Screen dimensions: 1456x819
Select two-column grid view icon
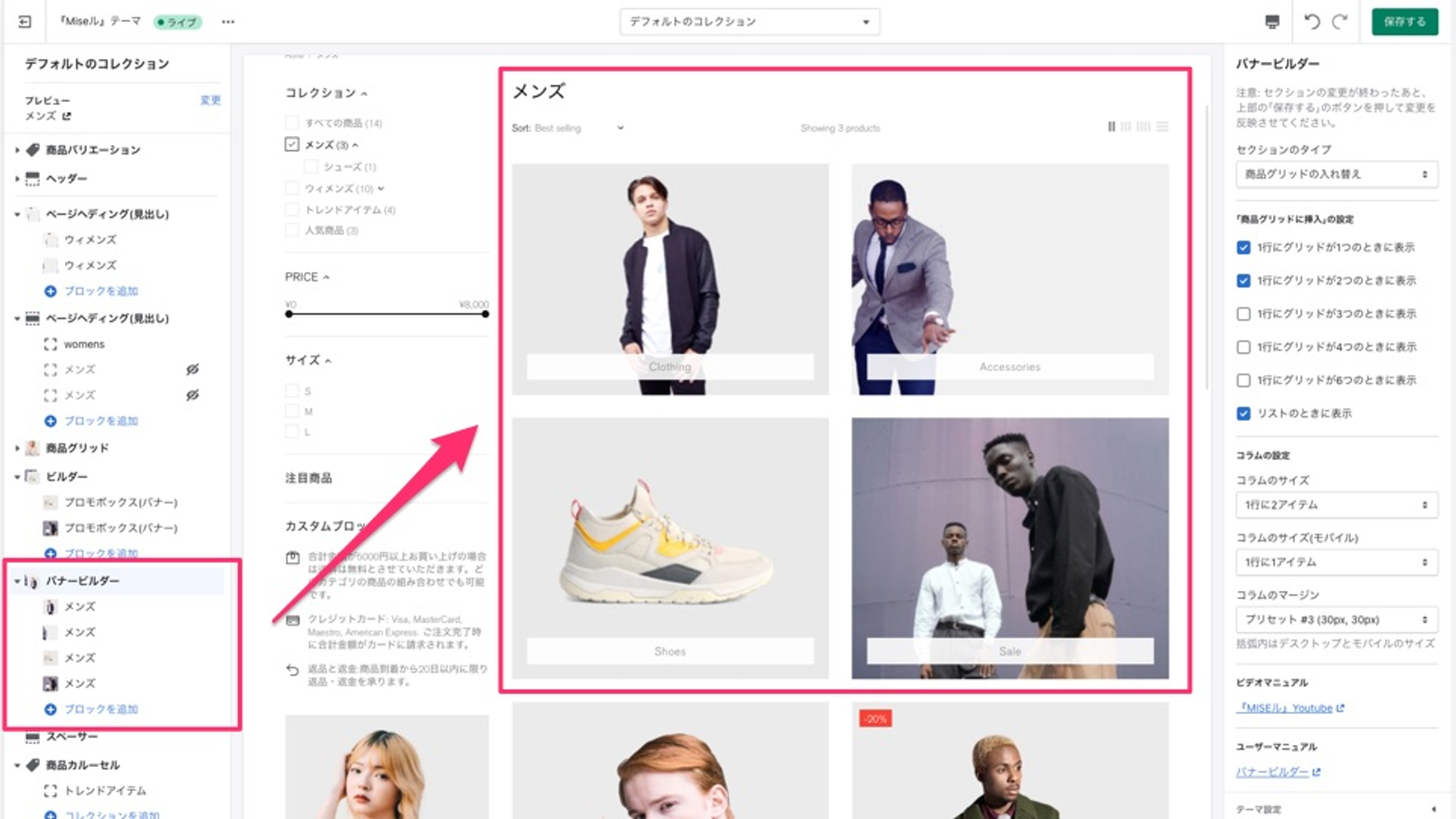click(1111, 127)
